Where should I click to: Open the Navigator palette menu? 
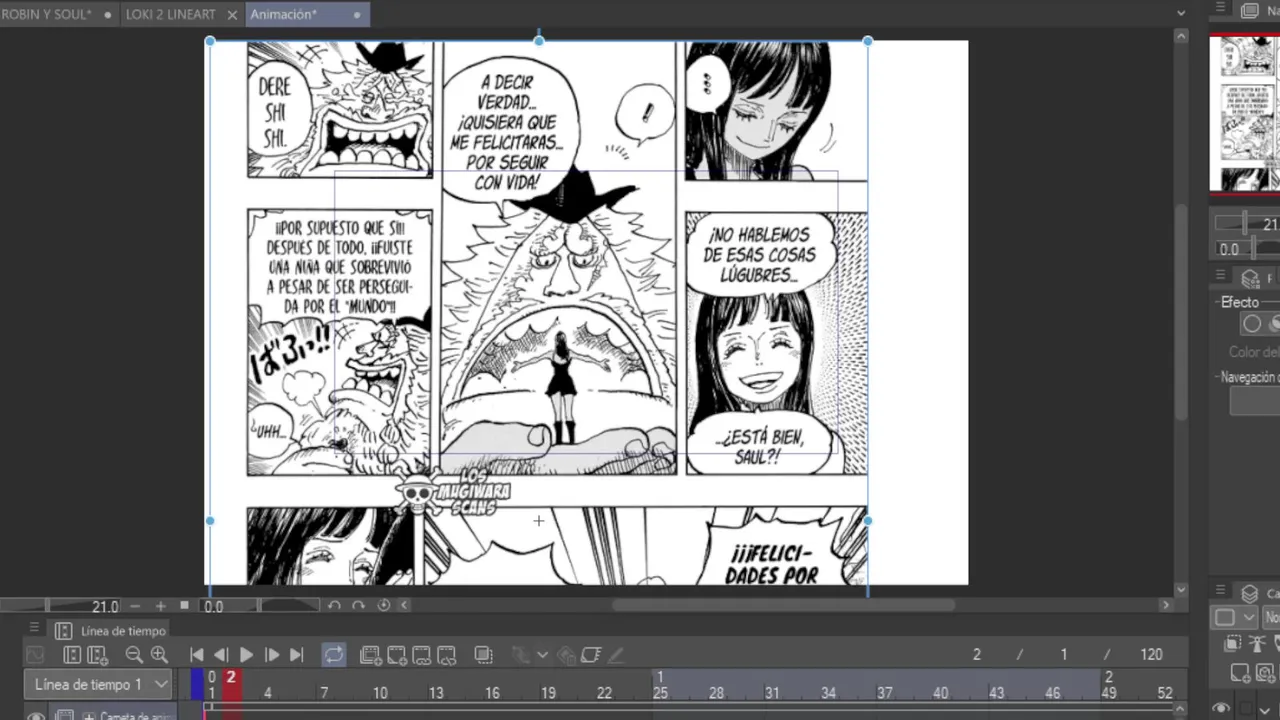pos(1220,9)
